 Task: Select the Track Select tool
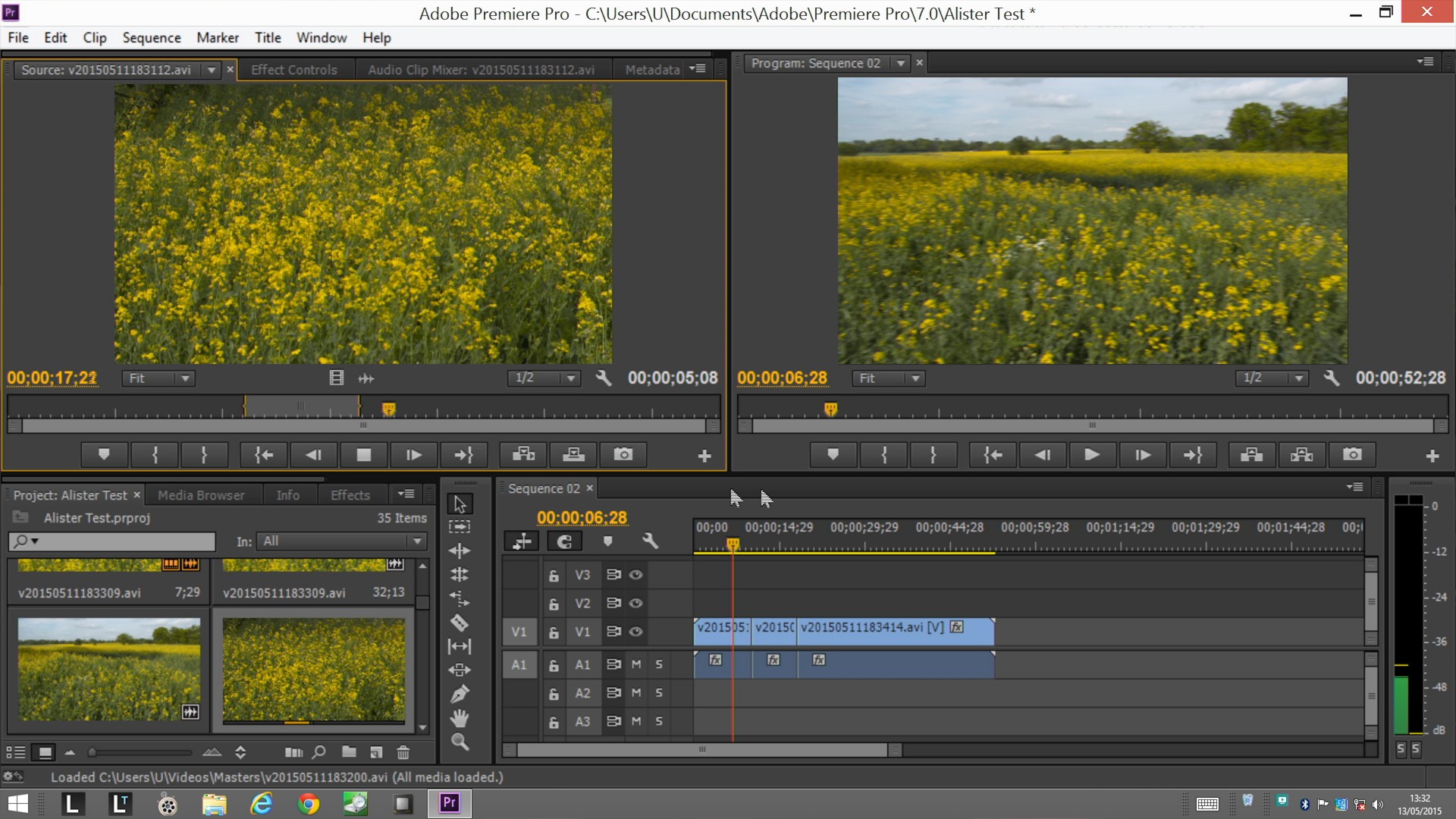[x=460, y=527]
